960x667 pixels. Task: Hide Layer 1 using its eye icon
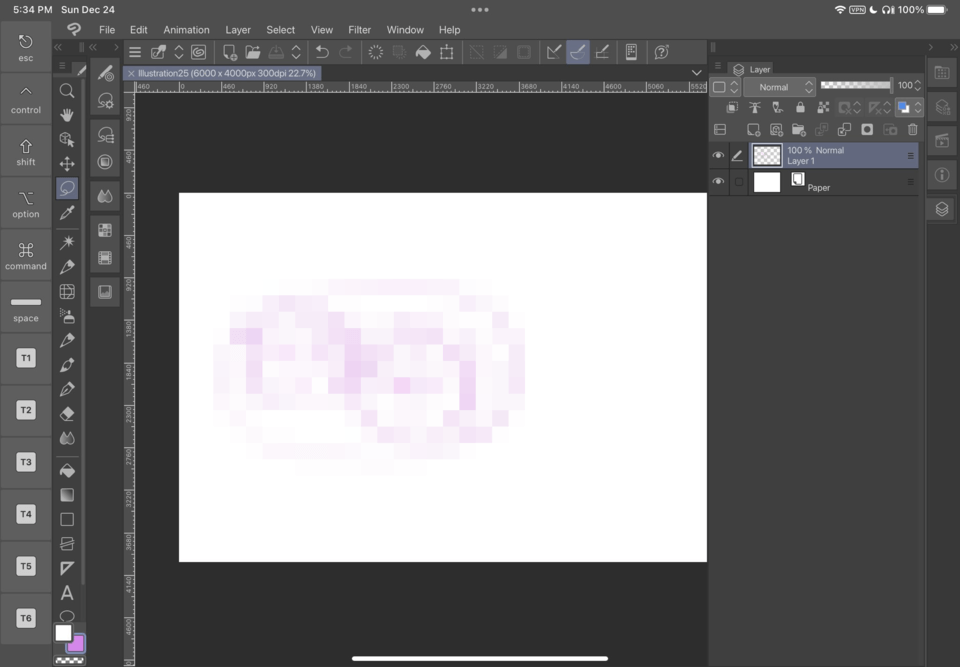(719, 156)
